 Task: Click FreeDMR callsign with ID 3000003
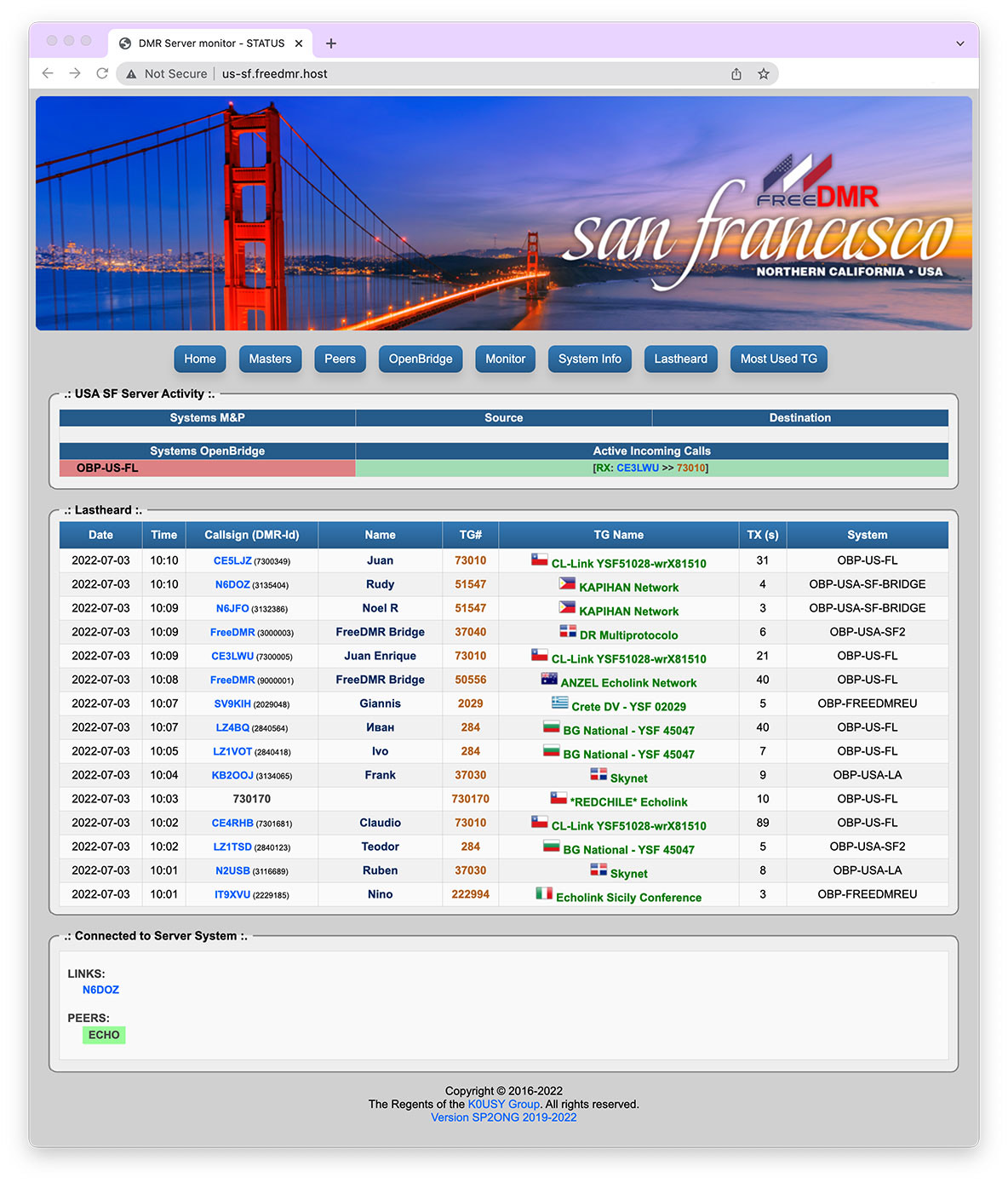232,632
